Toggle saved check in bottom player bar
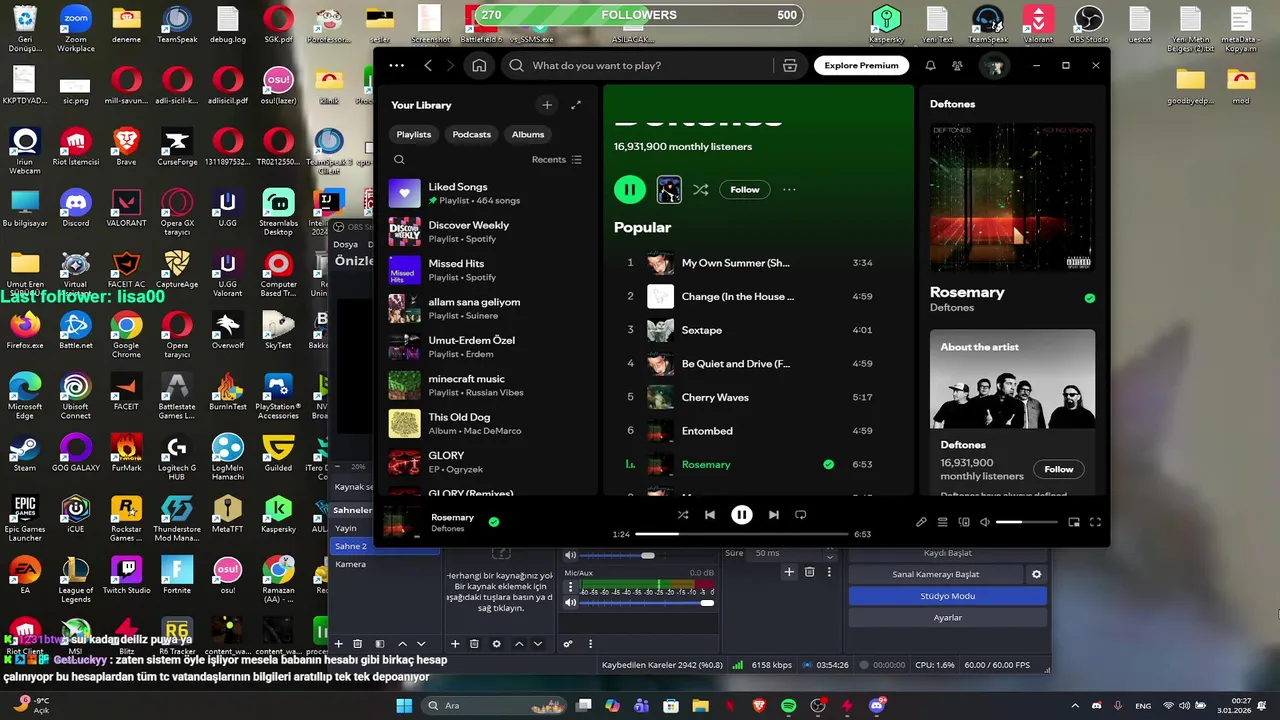 tap(493, 521)
